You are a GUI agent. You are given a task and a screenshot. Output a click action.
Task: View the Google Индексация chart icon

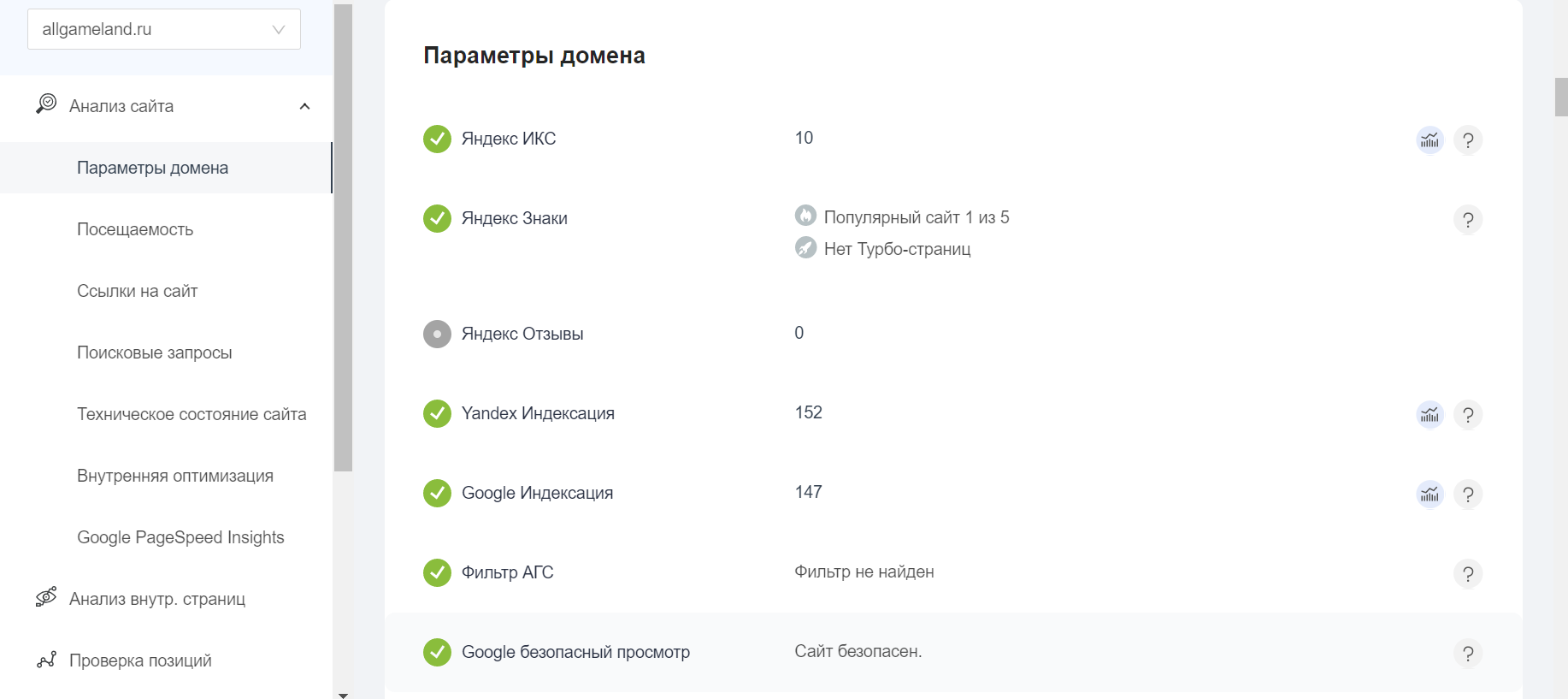click(1429, 494)
